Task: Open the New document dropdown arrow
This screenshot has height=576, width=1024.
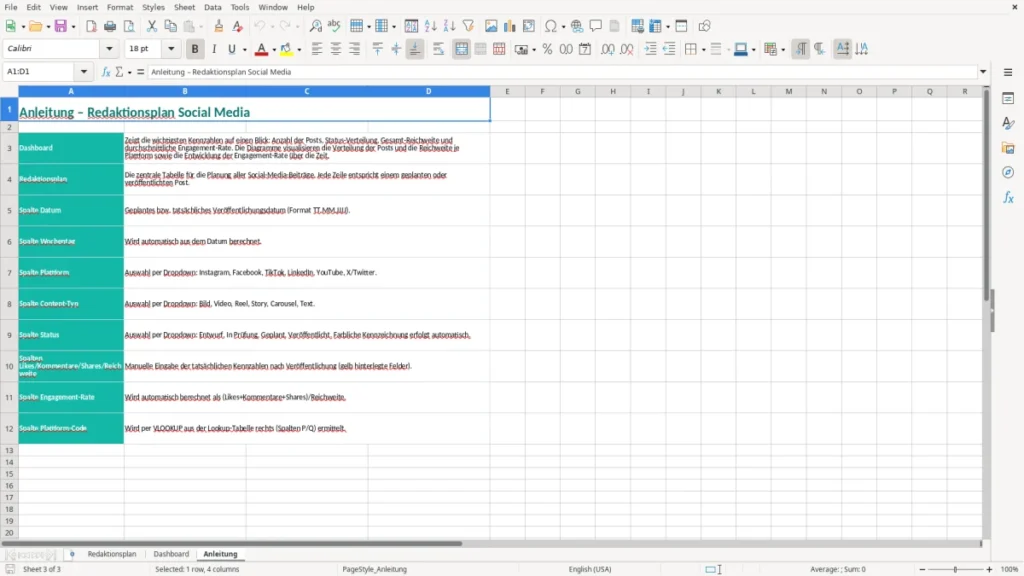Action: (x=23, y=27)
